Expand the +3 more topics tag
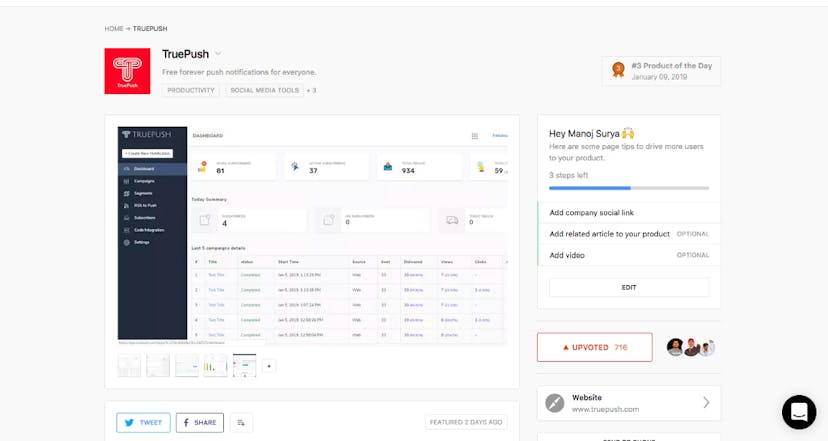Screen dimensions: 828x441 tap(311, 90)
